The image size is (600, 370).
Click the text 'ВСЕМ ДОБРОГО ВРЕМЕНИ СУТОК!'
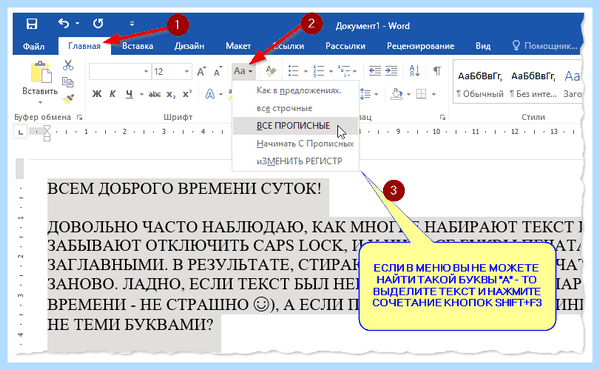[x=184, y=189]
